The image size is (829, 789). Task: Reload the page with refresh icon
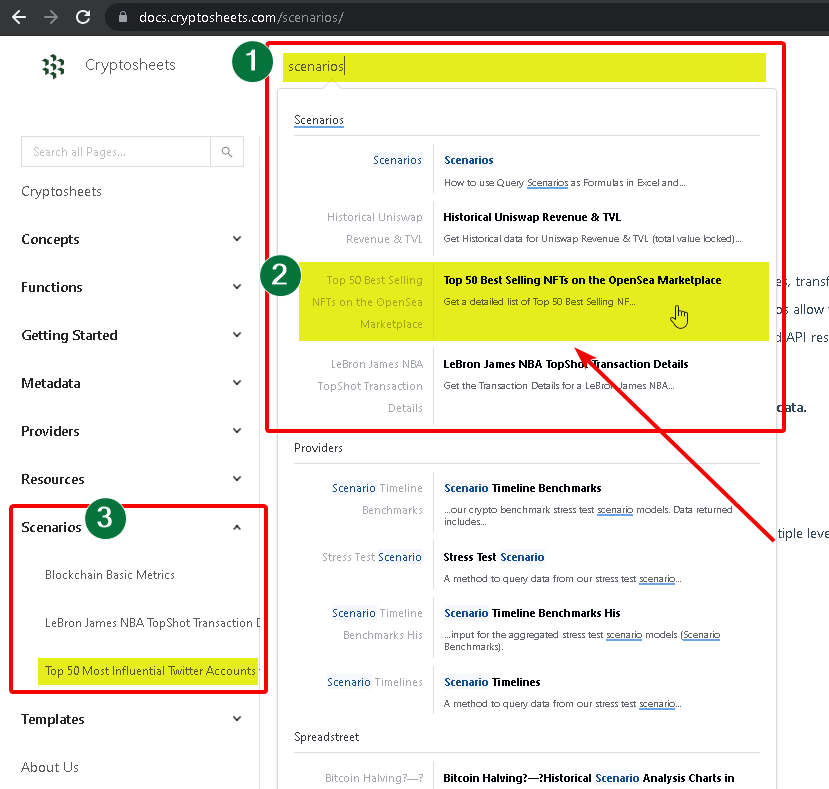click(x=84, y=17)
